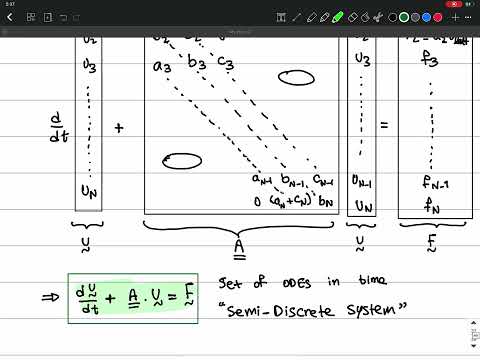Tap the green highlighted equation box
This screenshot has height=360, width=480.
point(133,298)
